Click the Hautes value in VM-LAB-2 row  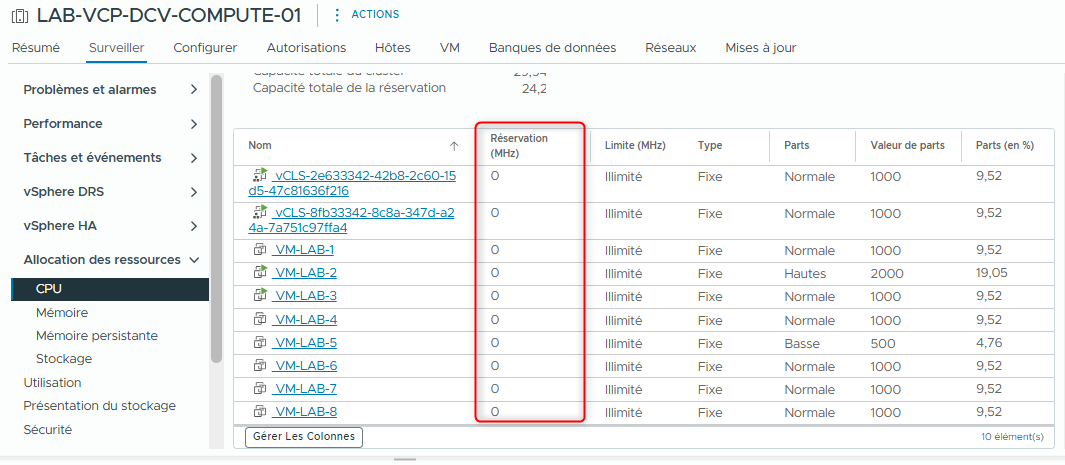click(x=805, y=274)
